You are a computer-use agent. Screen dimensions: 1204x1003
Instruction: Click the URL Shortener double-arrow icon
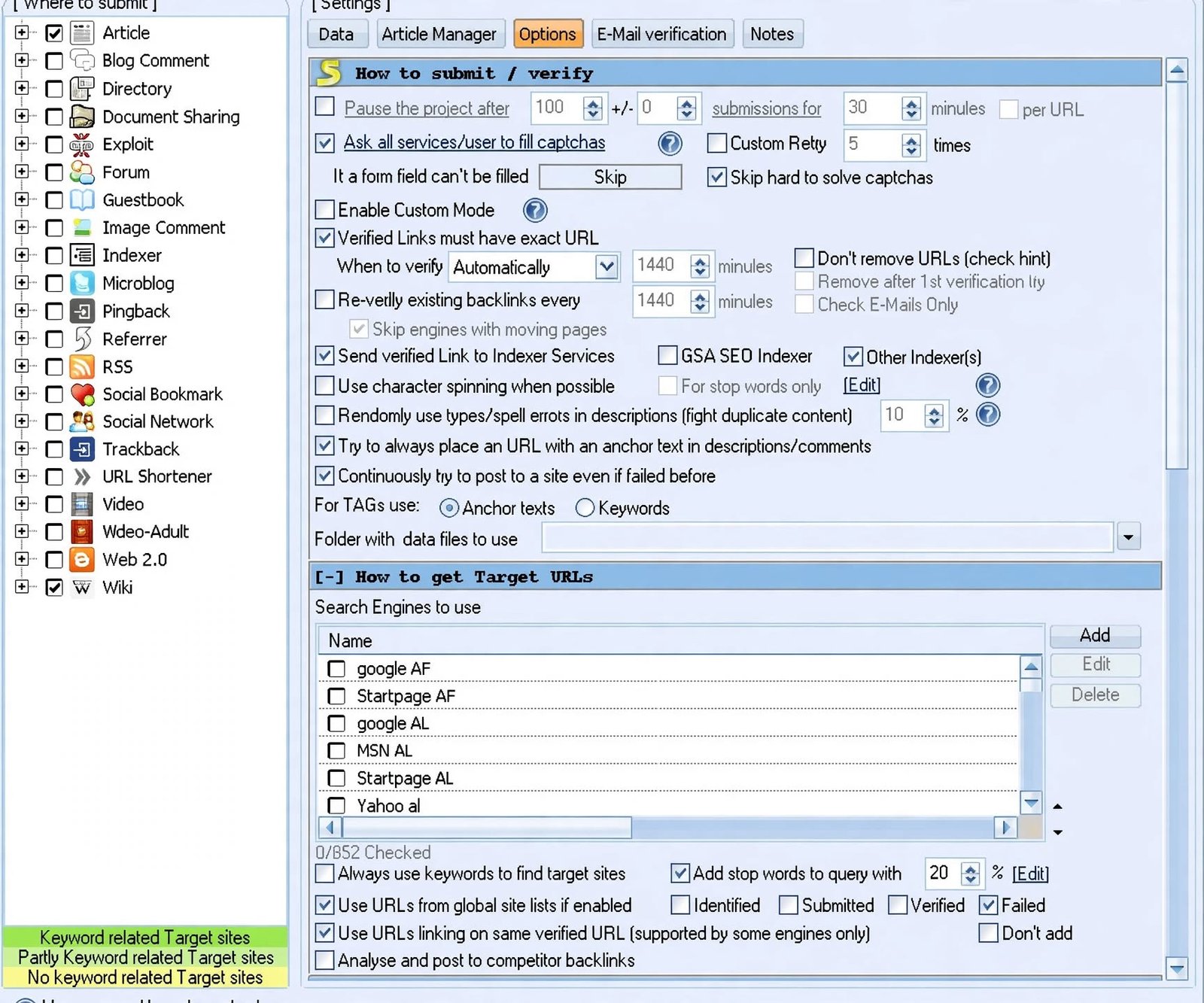(x=81, y=476)
